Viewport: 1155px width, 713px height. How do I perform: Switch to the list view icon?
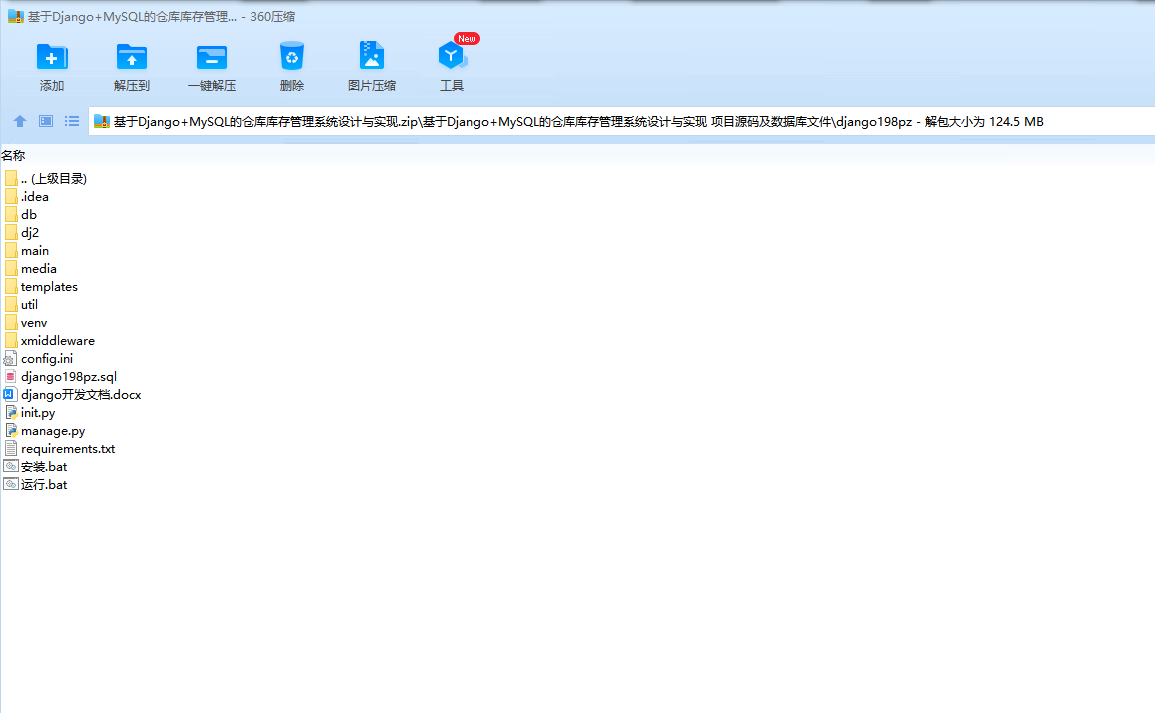(x=71, y=121)
